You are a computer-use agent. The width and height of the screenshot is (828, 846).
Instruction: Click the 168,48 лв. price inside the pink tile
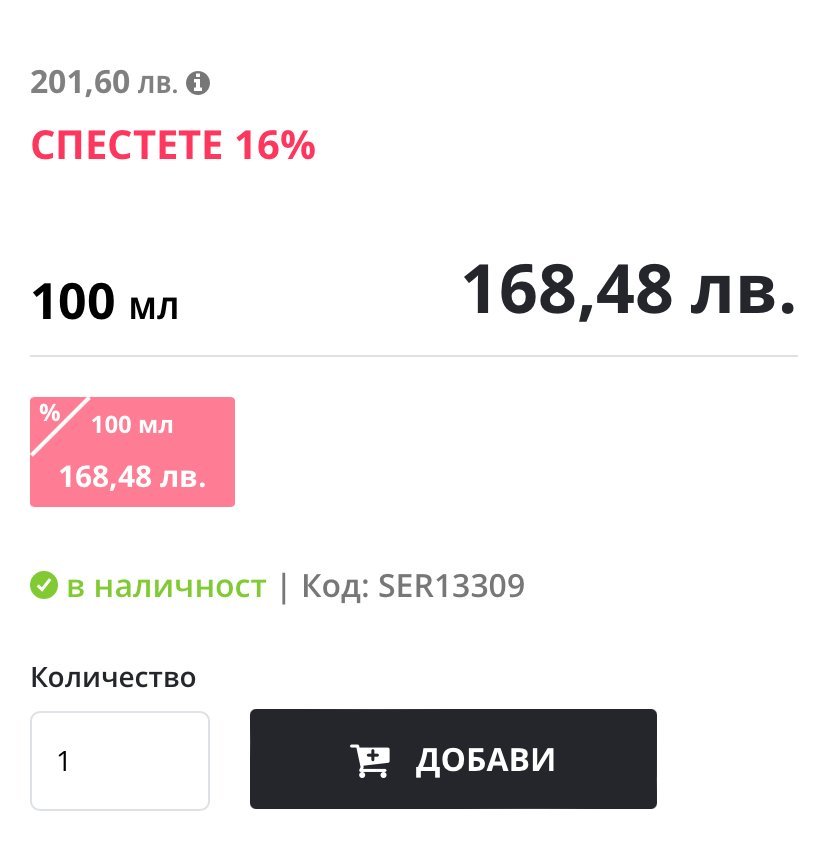132,476
